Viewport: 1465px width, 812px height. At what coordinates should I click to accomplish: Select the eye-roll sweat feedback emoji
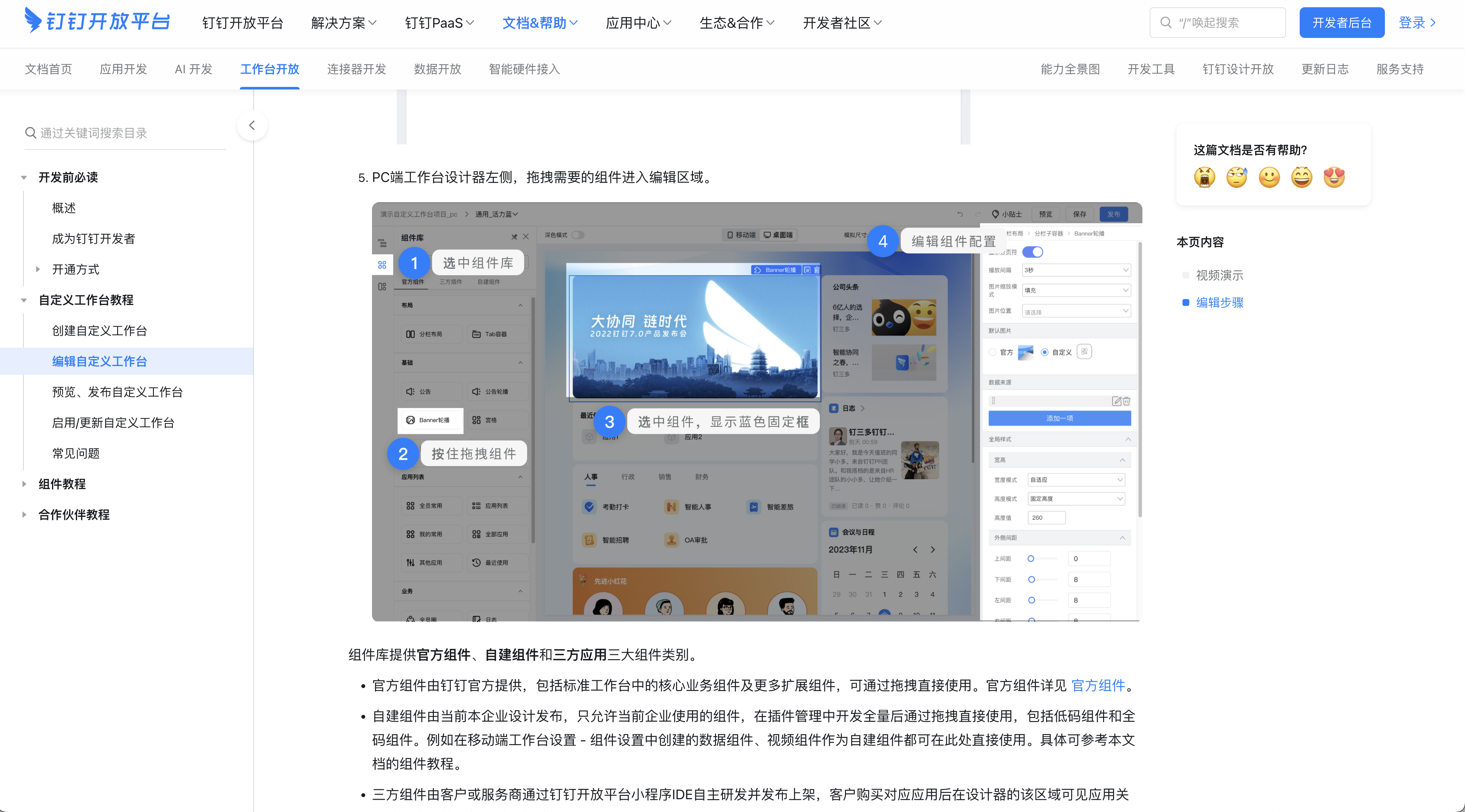(1237, 177)
